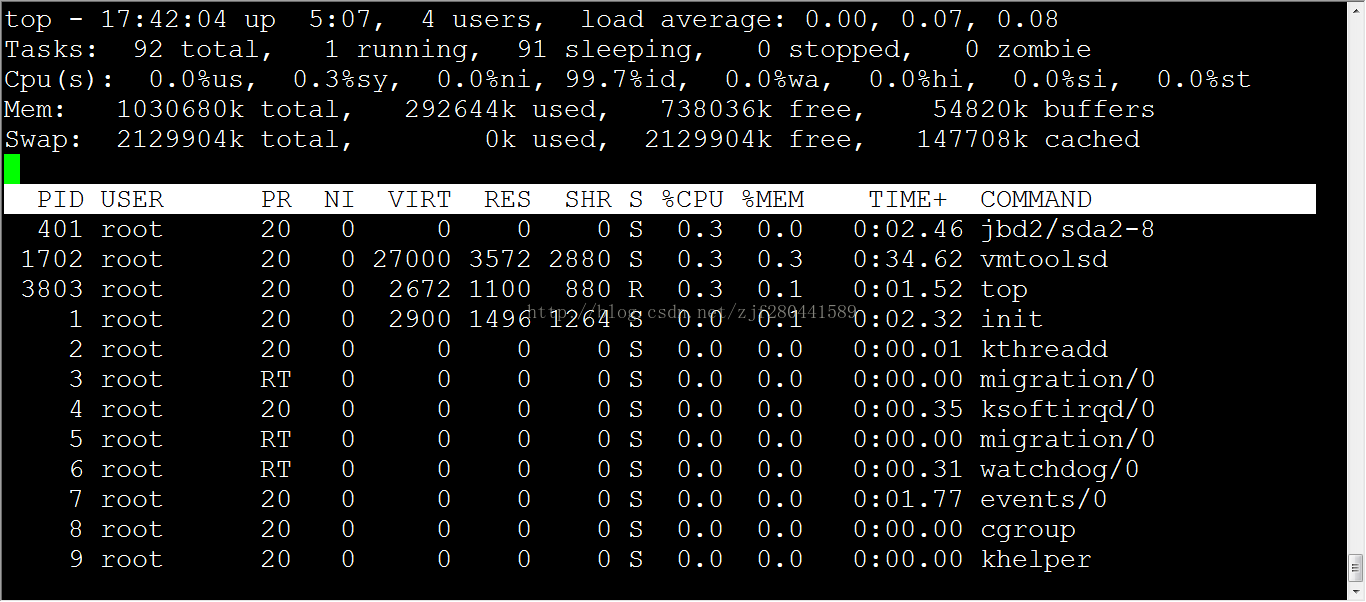Click the 0.0%st CPU value

[x=1204, y=79]
